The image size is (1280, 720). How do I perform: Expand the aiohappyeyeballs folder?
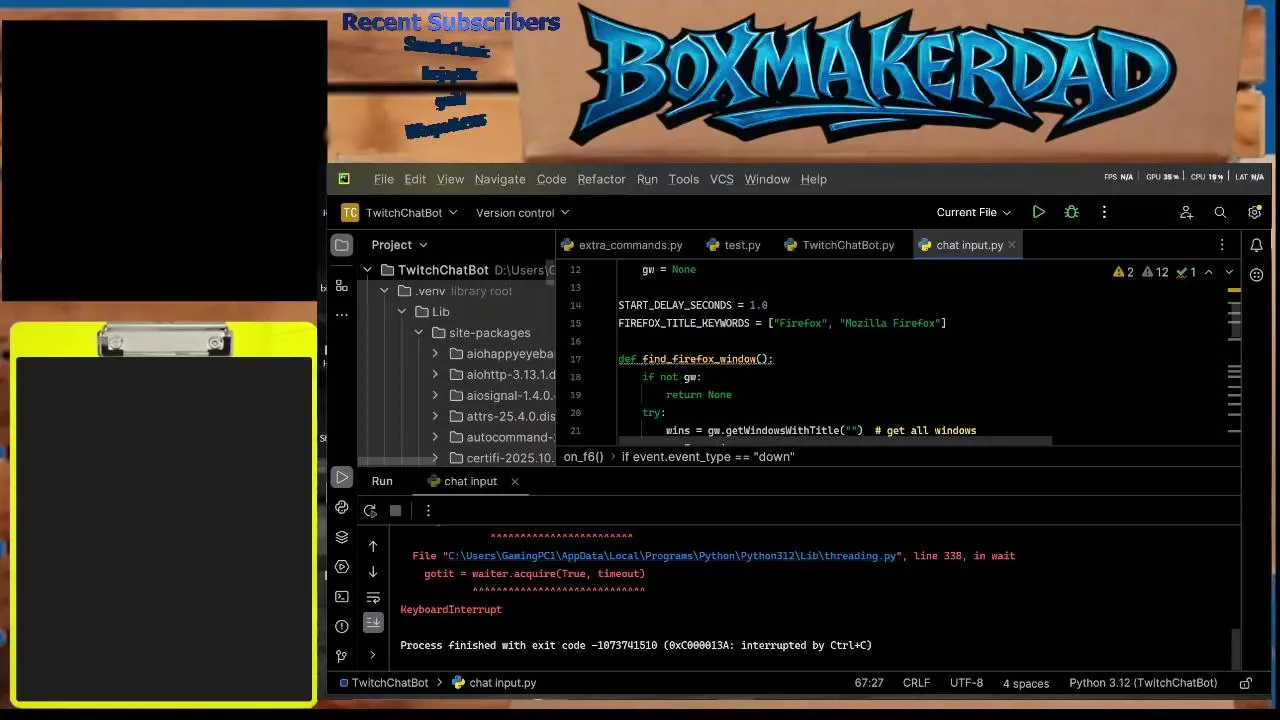pos(435,354)
